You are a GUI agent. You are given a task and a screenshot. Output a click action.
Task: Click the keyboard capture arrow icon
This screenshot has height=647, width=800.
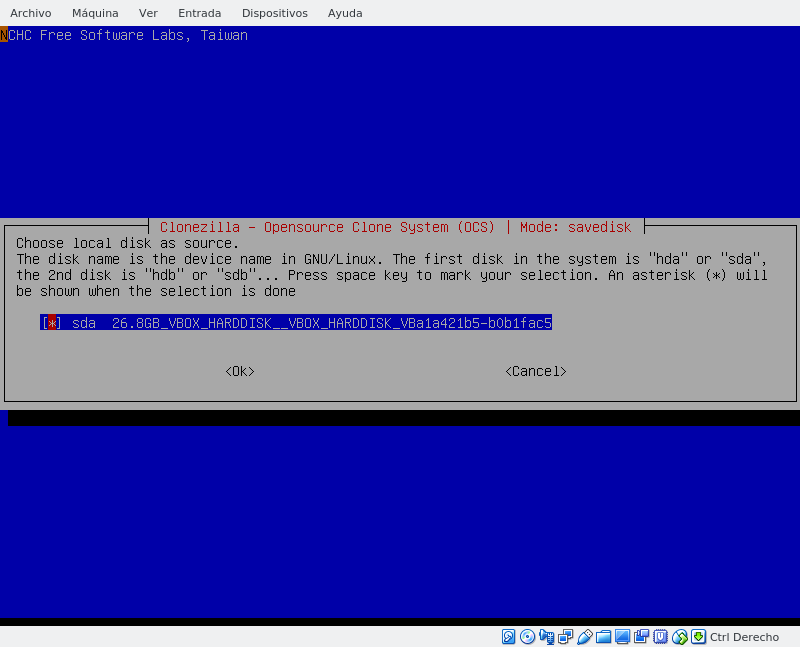click(698, 637)
